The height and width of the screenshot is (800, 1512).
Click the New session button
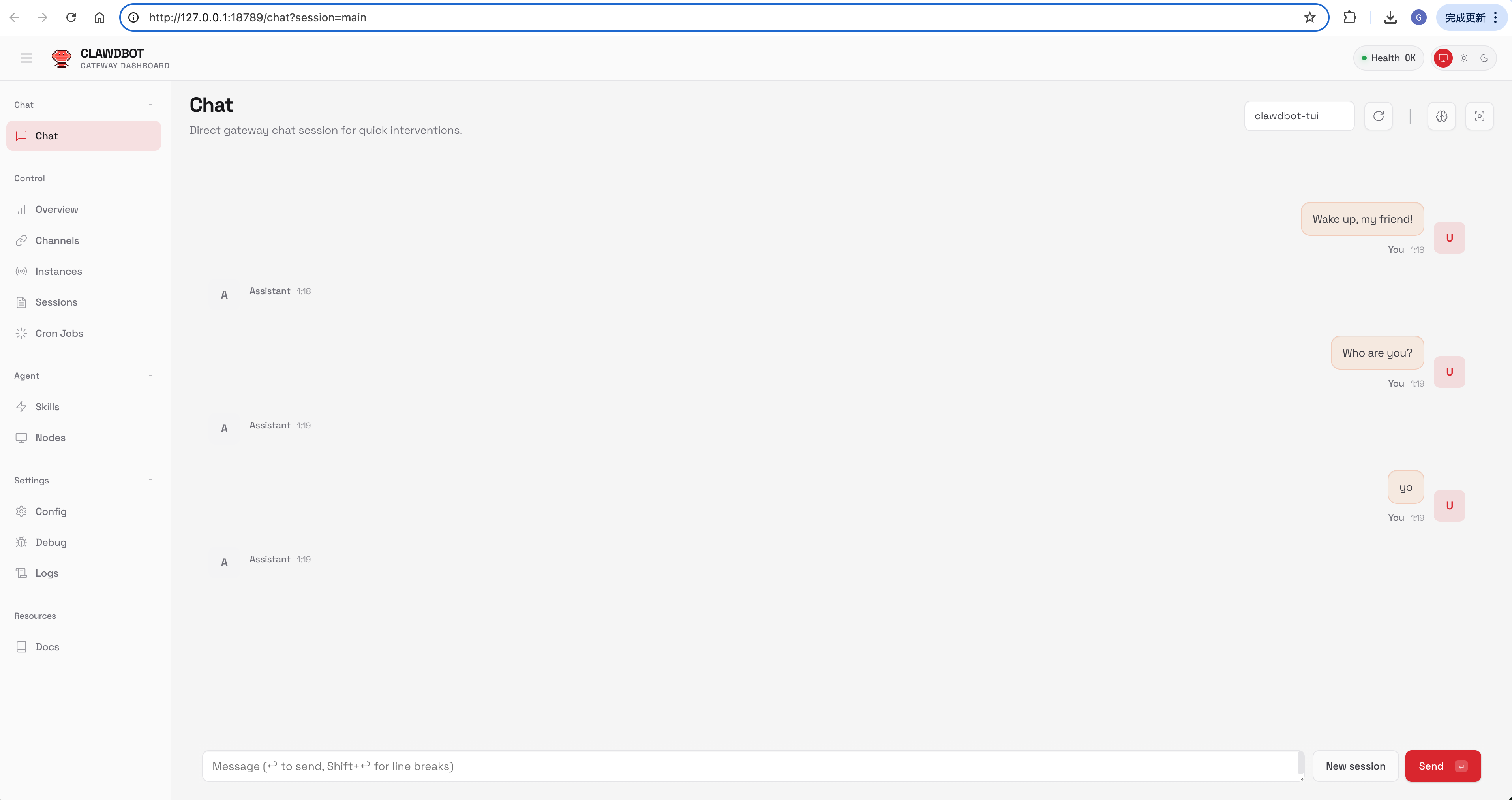point(1355,765)
